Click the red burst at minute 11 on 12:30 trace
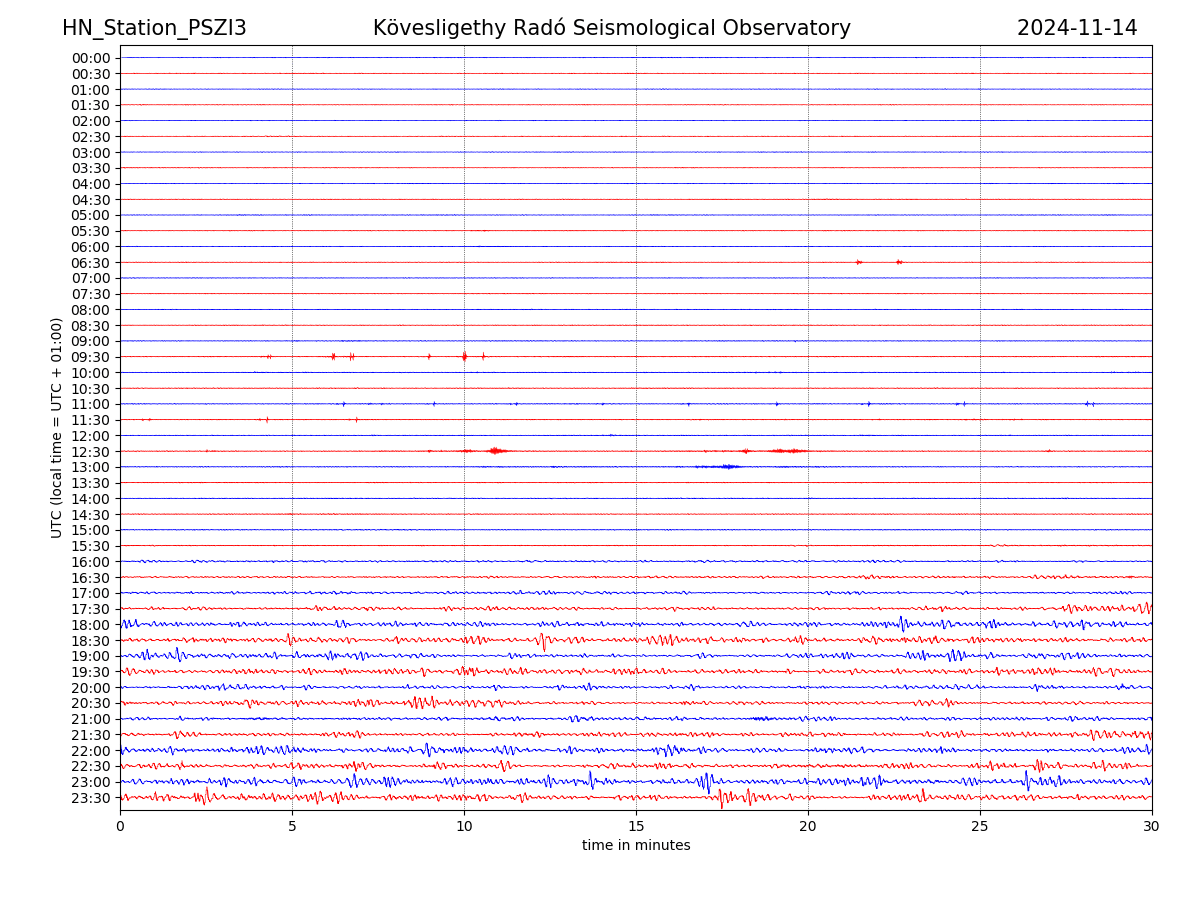The image size is (1200, 900). click(x=496, y=451)
